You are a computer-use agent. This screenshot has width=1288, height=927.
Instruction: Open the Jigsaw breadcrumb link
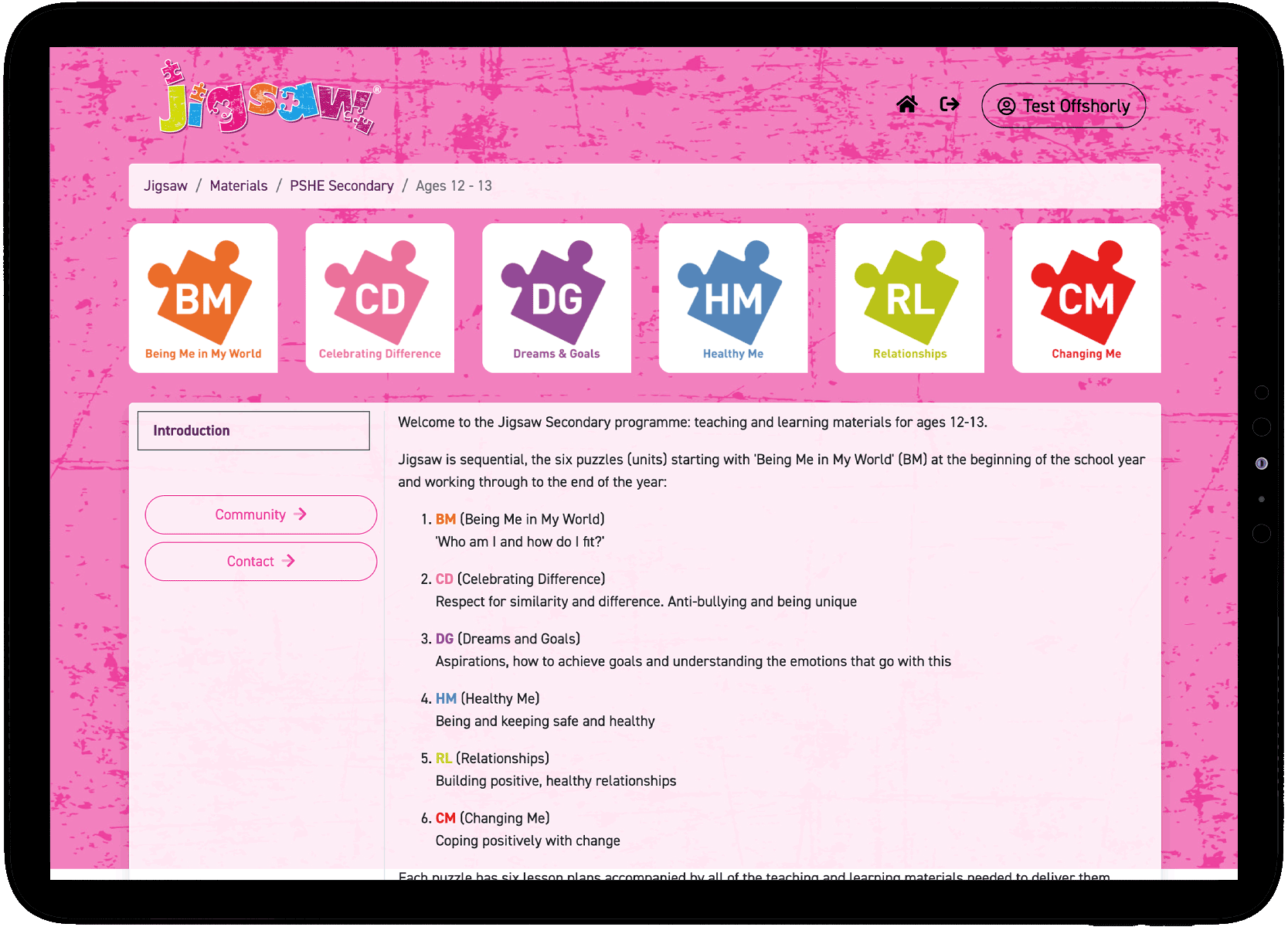pyautogui.click(x=165, y=186)
